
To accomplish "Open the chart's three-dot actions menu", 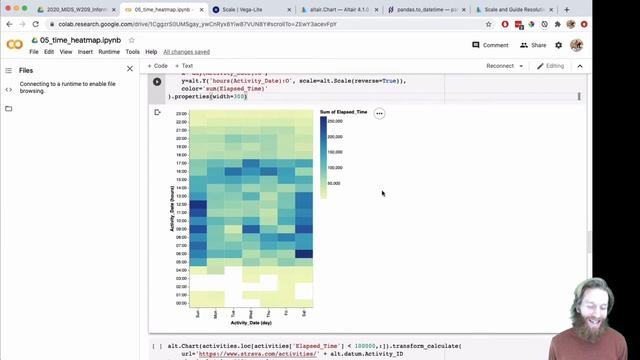I will pos(379,113).
